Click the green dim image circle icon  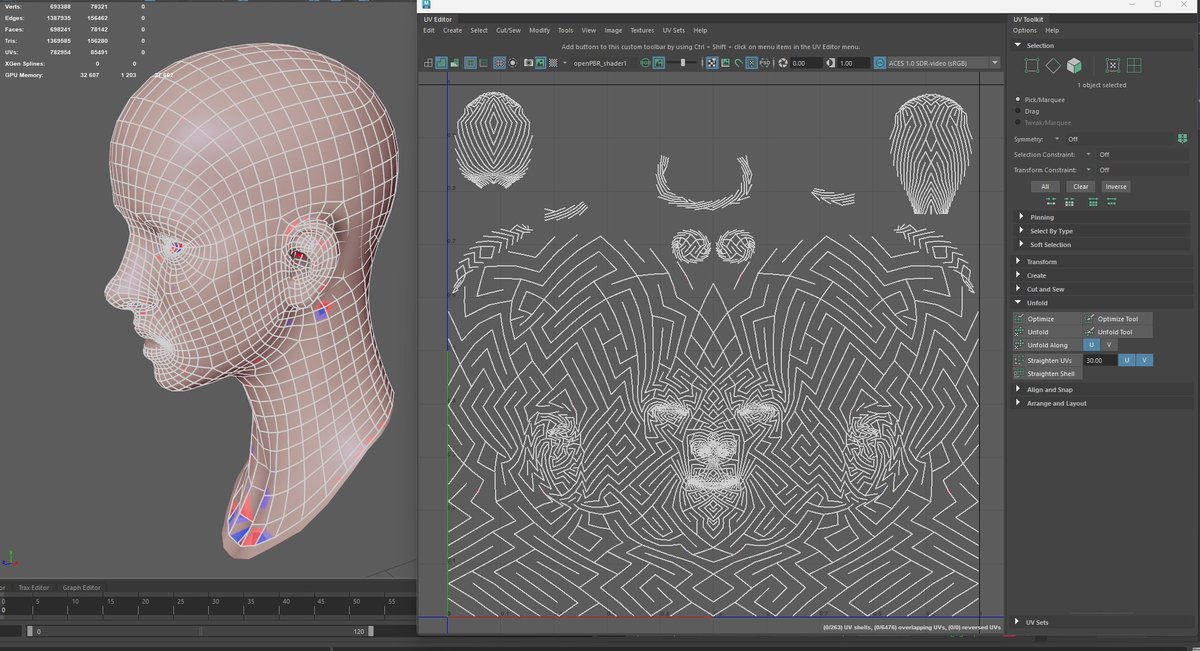(645, 62)
